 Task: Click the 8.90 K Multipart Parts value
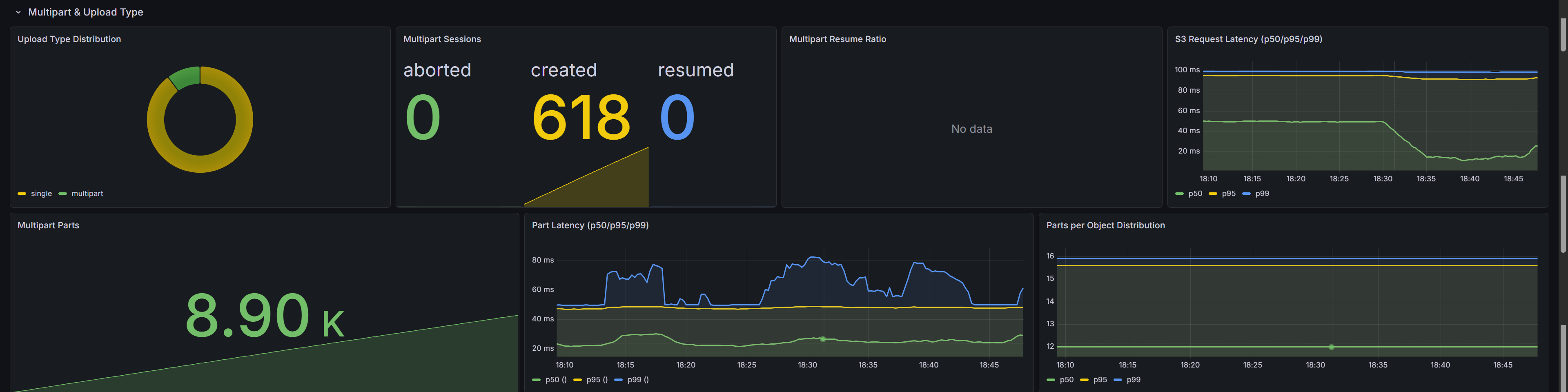(264, 316)
